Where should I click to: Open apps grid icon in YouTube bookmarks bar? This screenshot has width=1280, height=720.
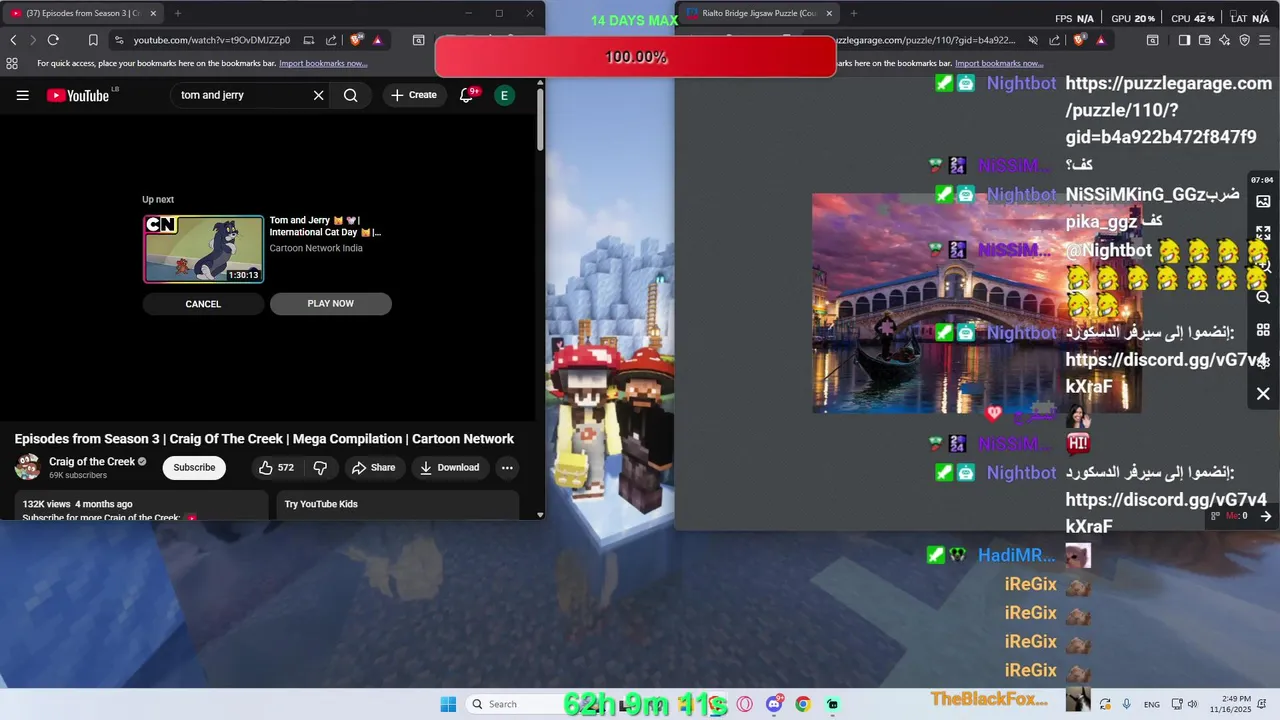12,63
